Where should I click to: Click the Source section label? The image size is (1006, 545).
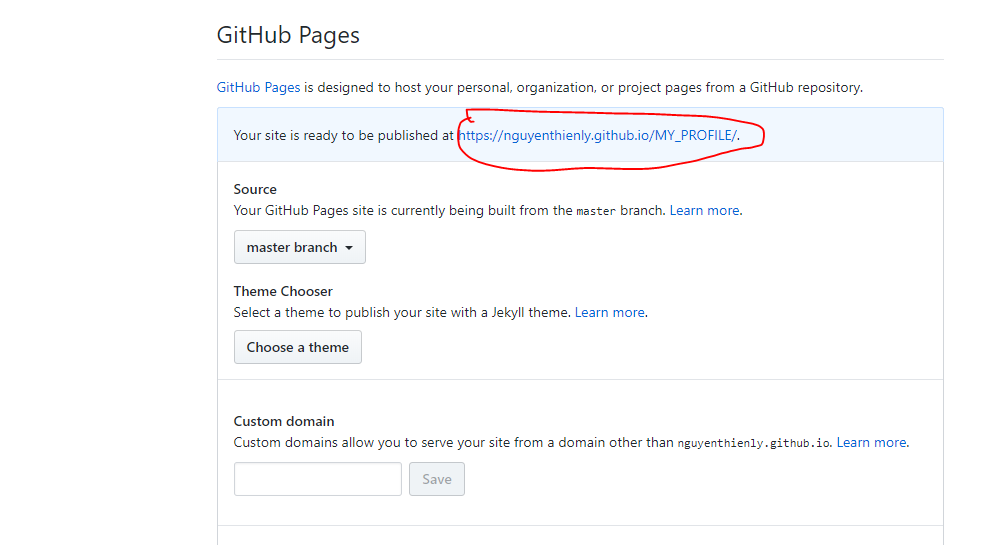tap(255, 189)
